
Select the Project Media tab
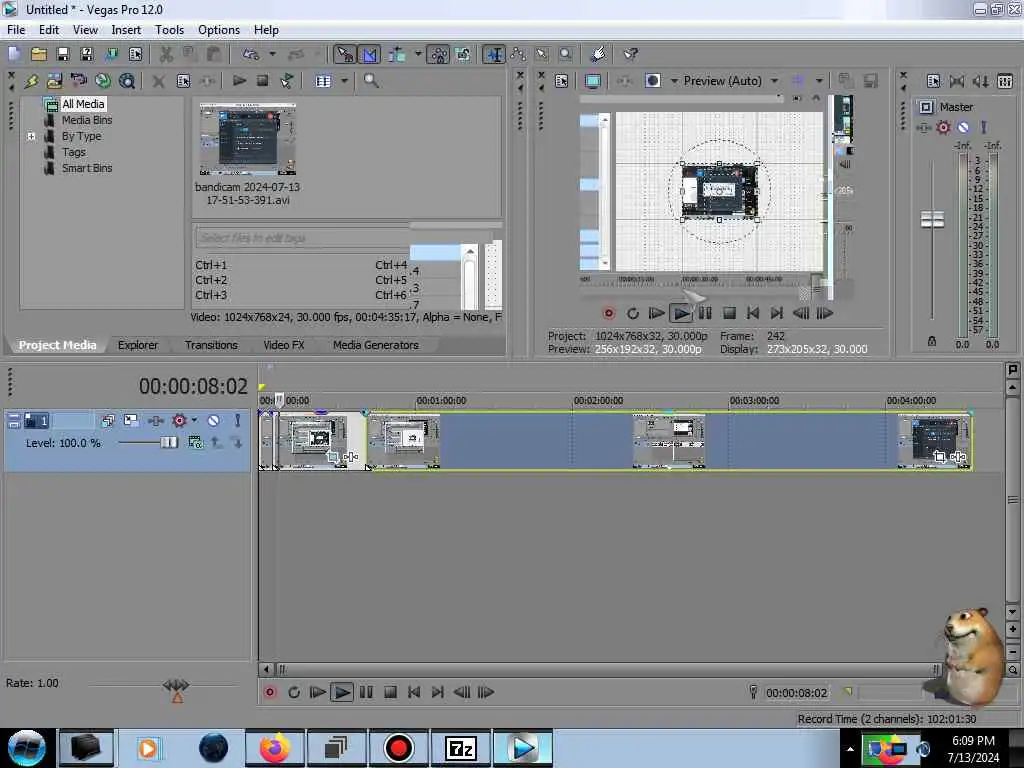[x=57, y=345]
